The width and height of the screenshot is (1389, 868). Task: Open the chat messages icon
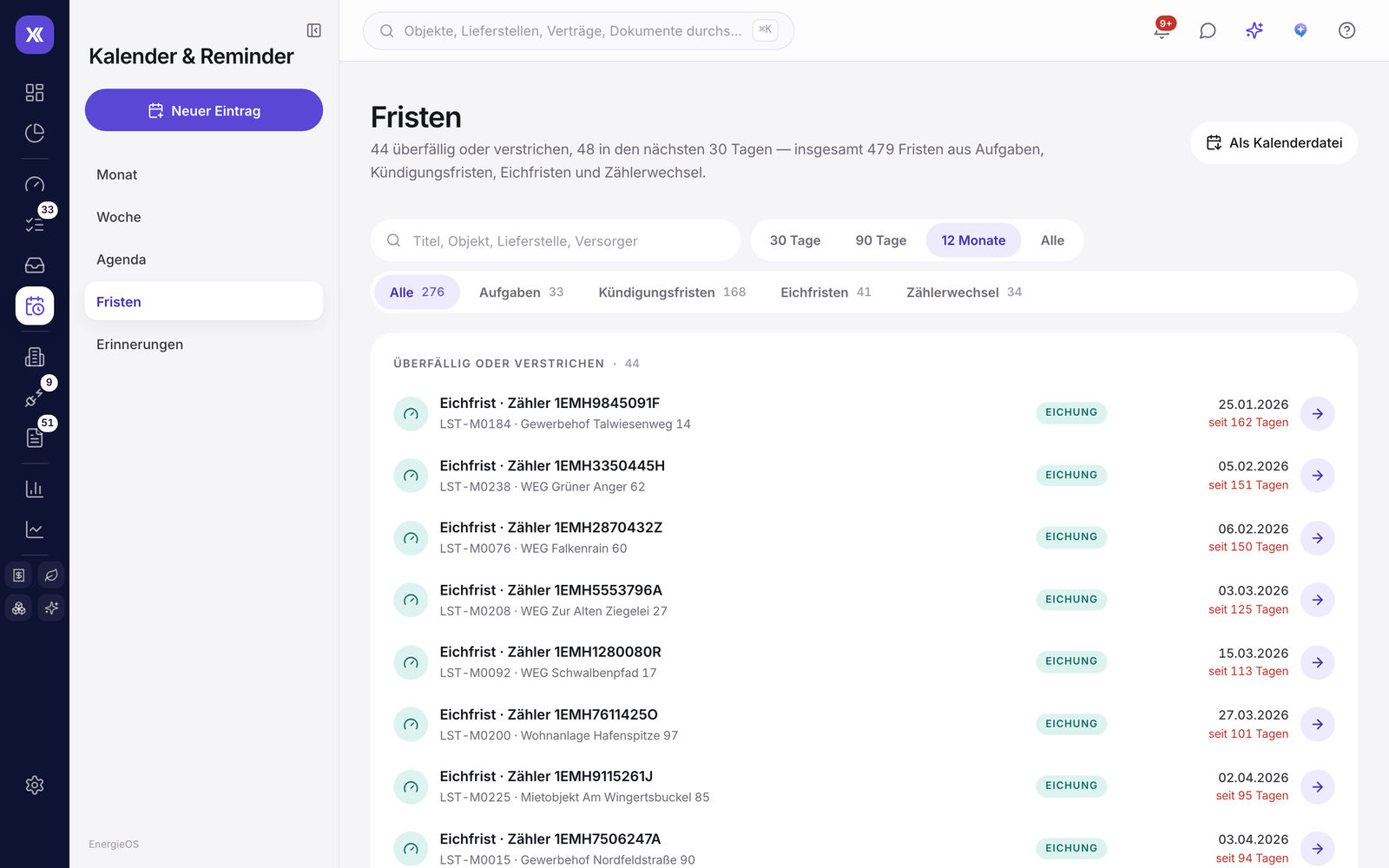[x=1208, y=30]
